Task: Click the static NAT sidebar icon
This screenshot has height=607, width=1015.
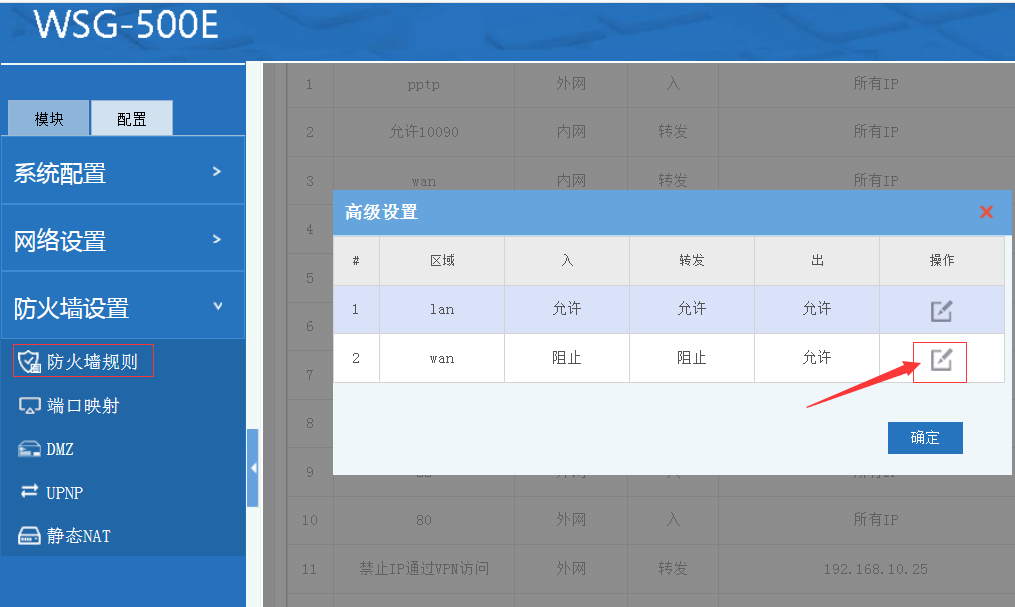Action: (30, 537)
